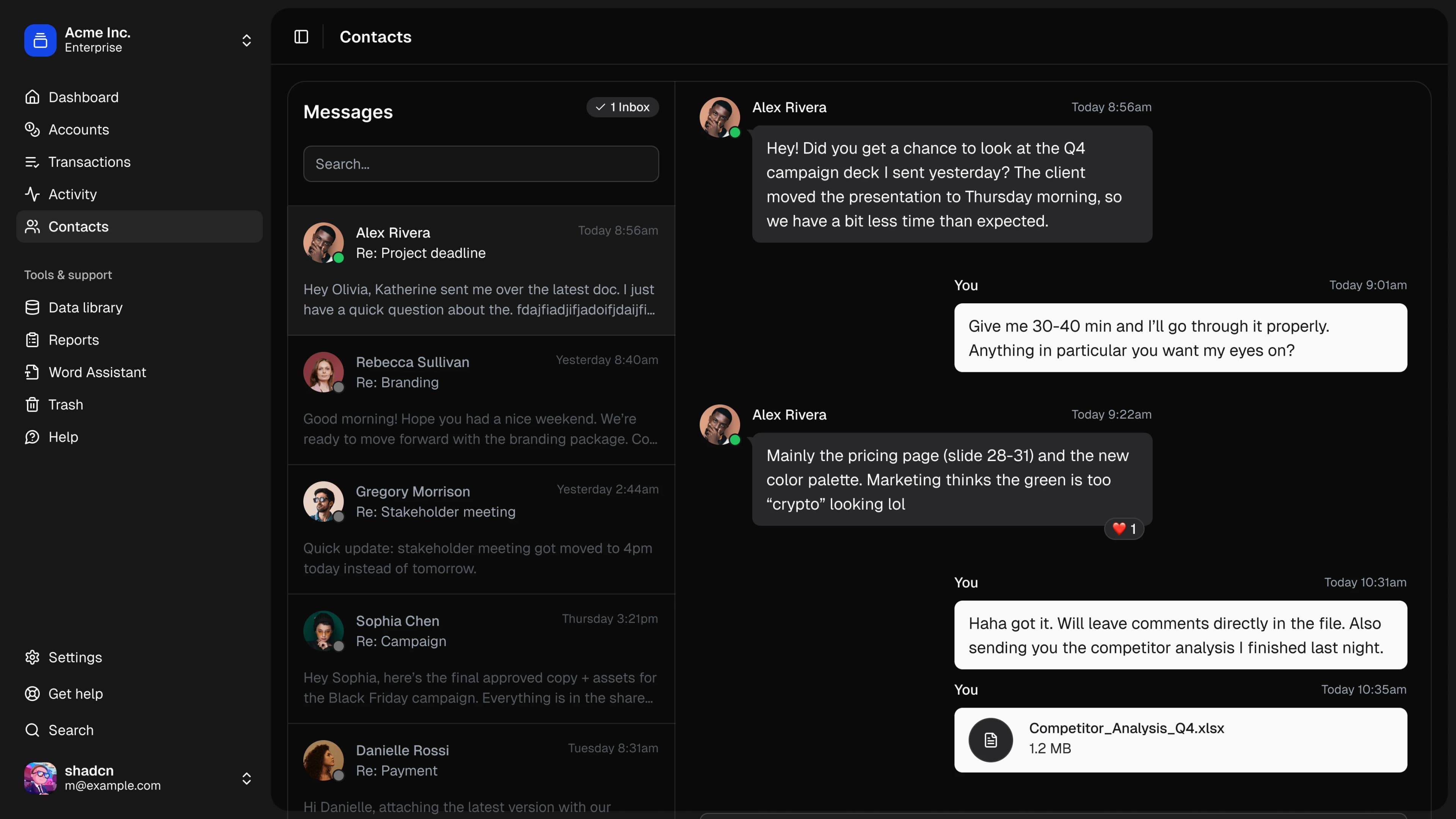Click the Get help entry
The height and width of the screenshot is (819, 1456).
(75, 694)
